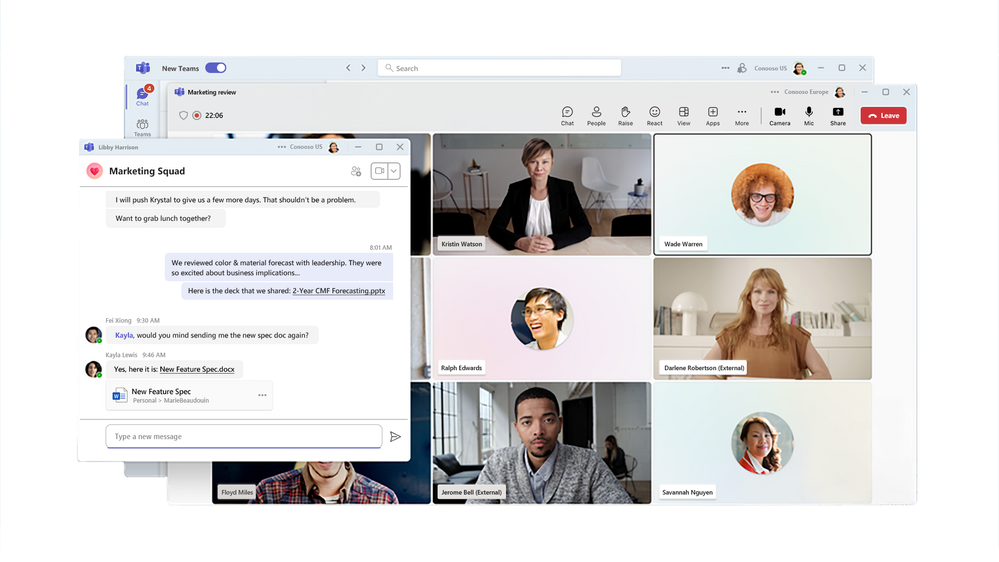
Task: Open the React emoji options
Action: click(x=654, y=115)
